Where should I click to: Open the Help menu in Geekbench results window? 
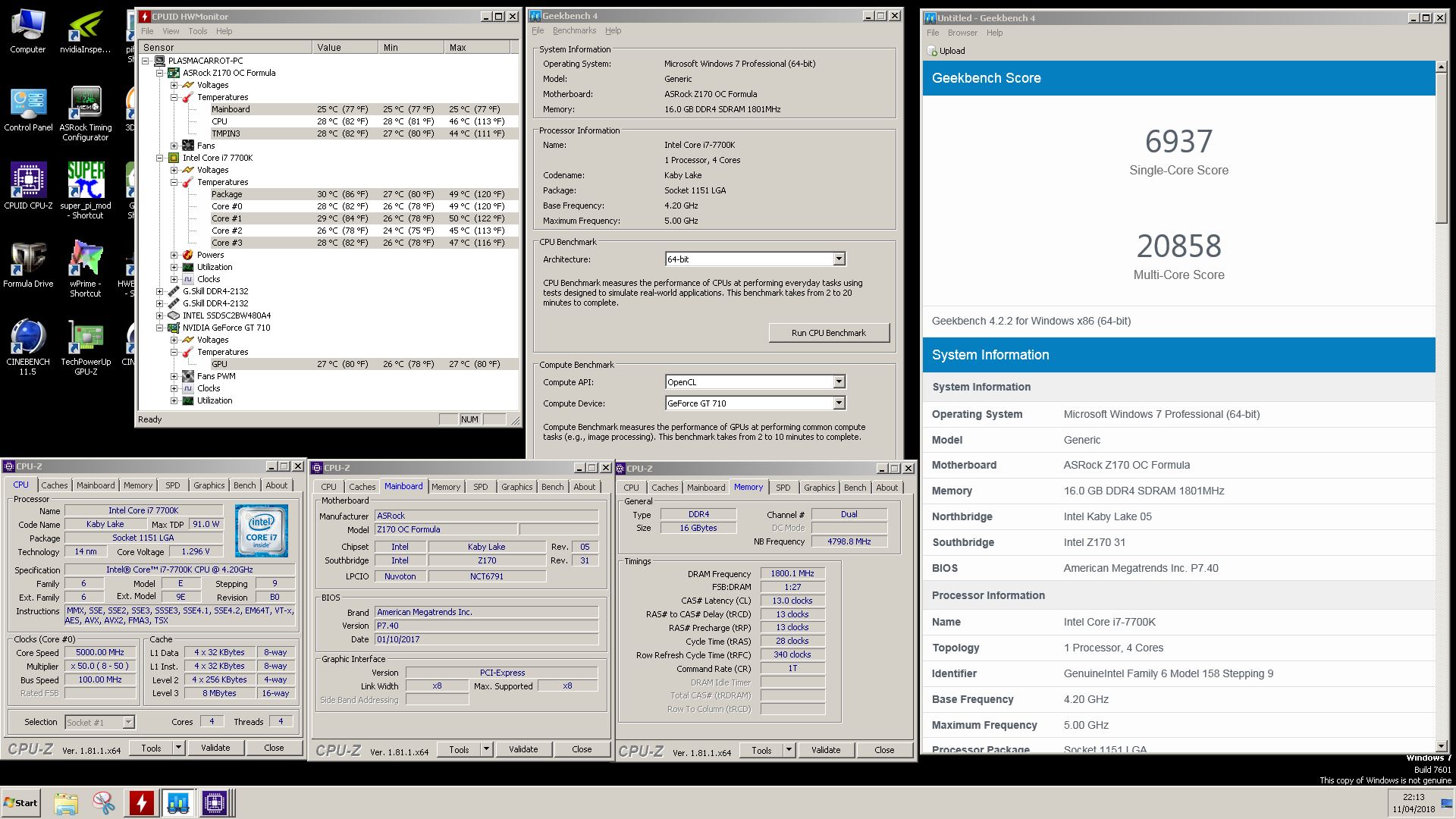994,33
